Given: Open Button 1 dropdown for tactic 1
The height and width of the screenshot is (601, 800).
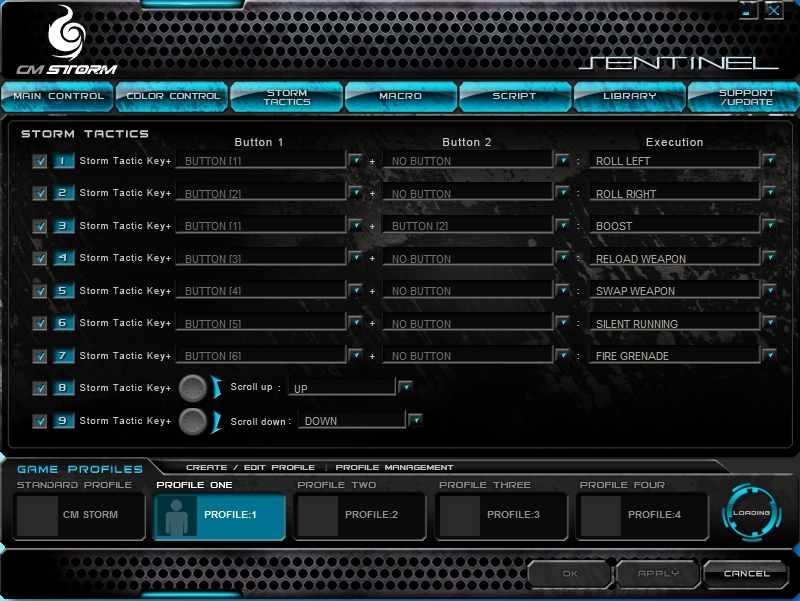Looking at the screenshot, I should pyautogui.click(x=356, y=160).
